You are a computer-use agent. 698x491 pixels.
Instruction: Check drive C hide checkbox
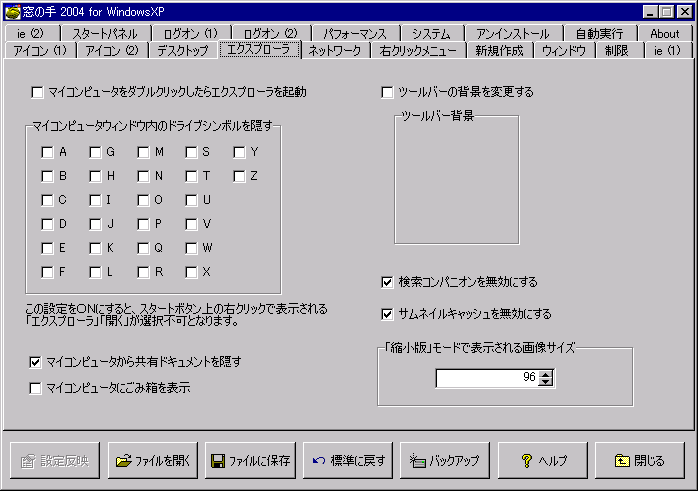[47, 200]
